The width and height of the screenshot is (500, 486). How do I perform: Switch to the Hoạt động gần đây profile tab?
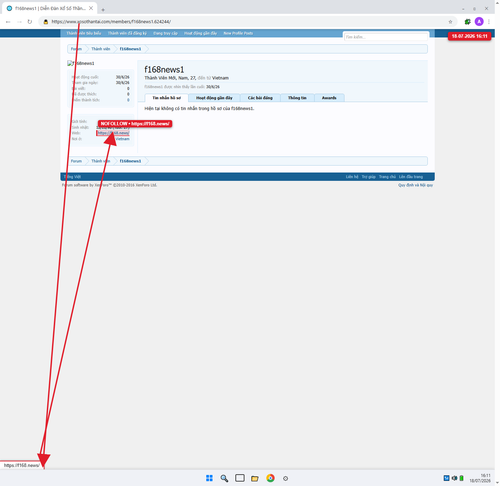(x=214, y=98)
